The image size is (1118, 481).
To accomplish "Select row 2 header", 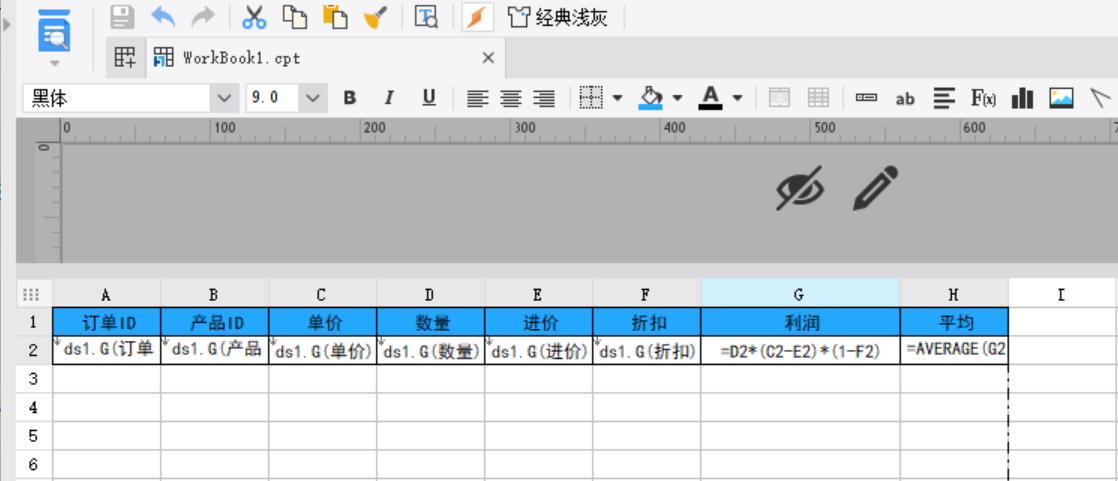I will (x=34, y=350).
